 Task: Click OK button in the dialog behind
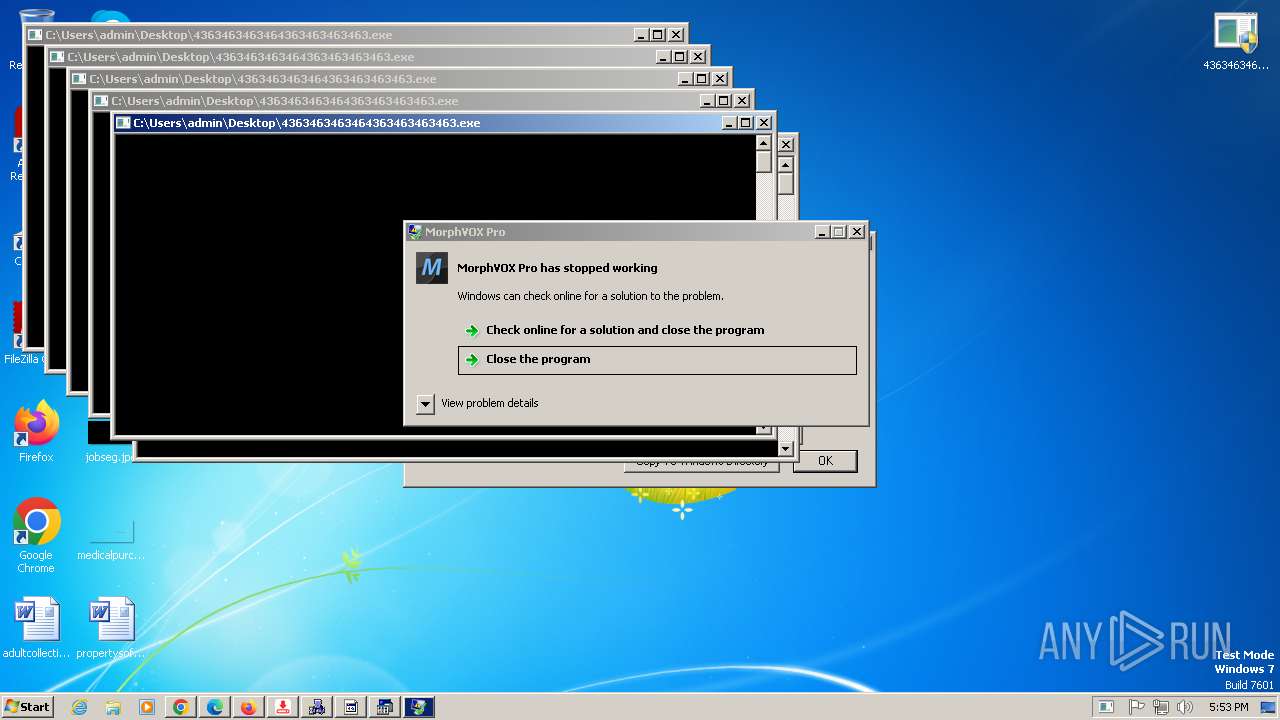click(x=825, y=461)
